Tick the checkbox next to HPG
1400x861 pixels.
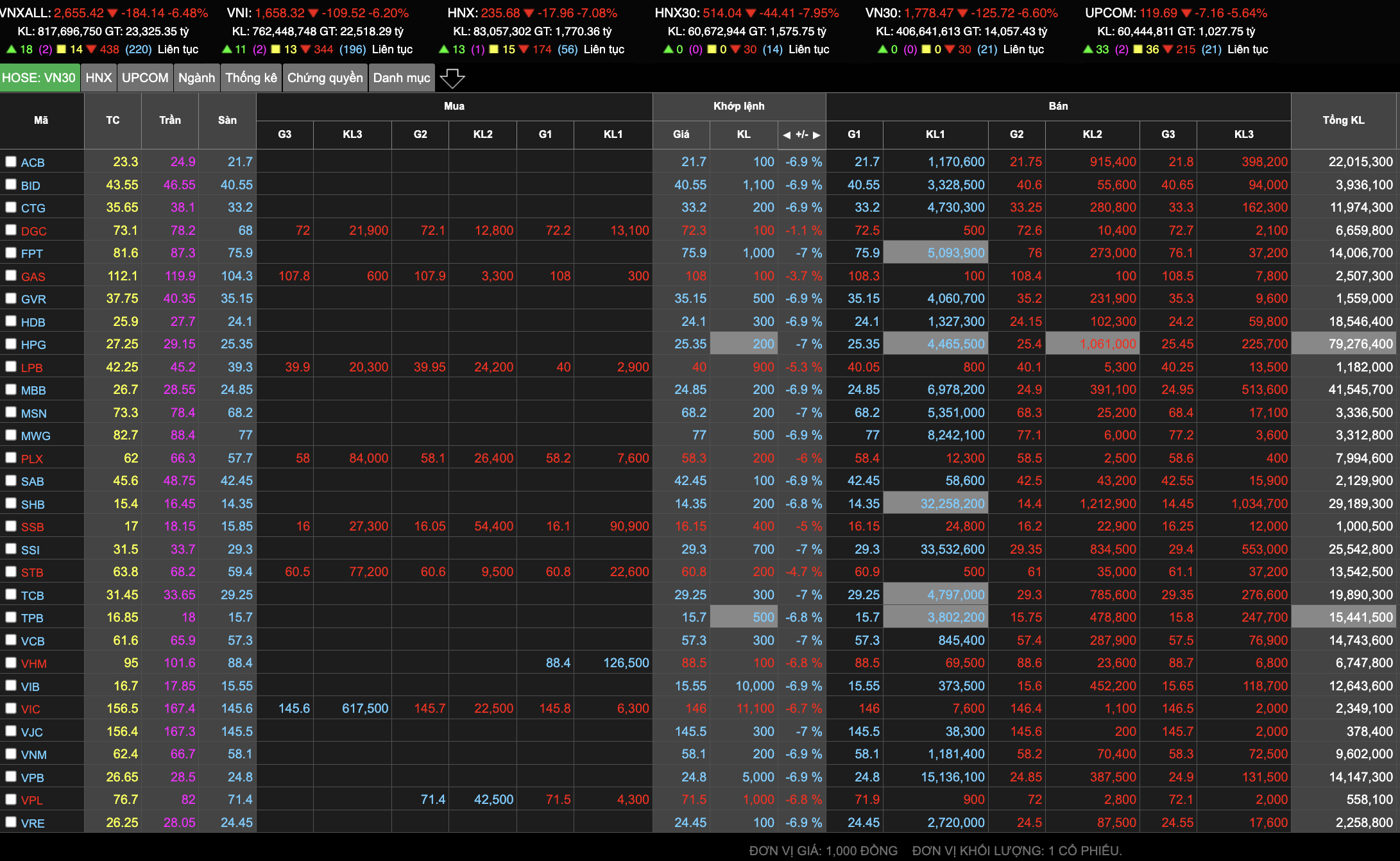pos(11,344)
